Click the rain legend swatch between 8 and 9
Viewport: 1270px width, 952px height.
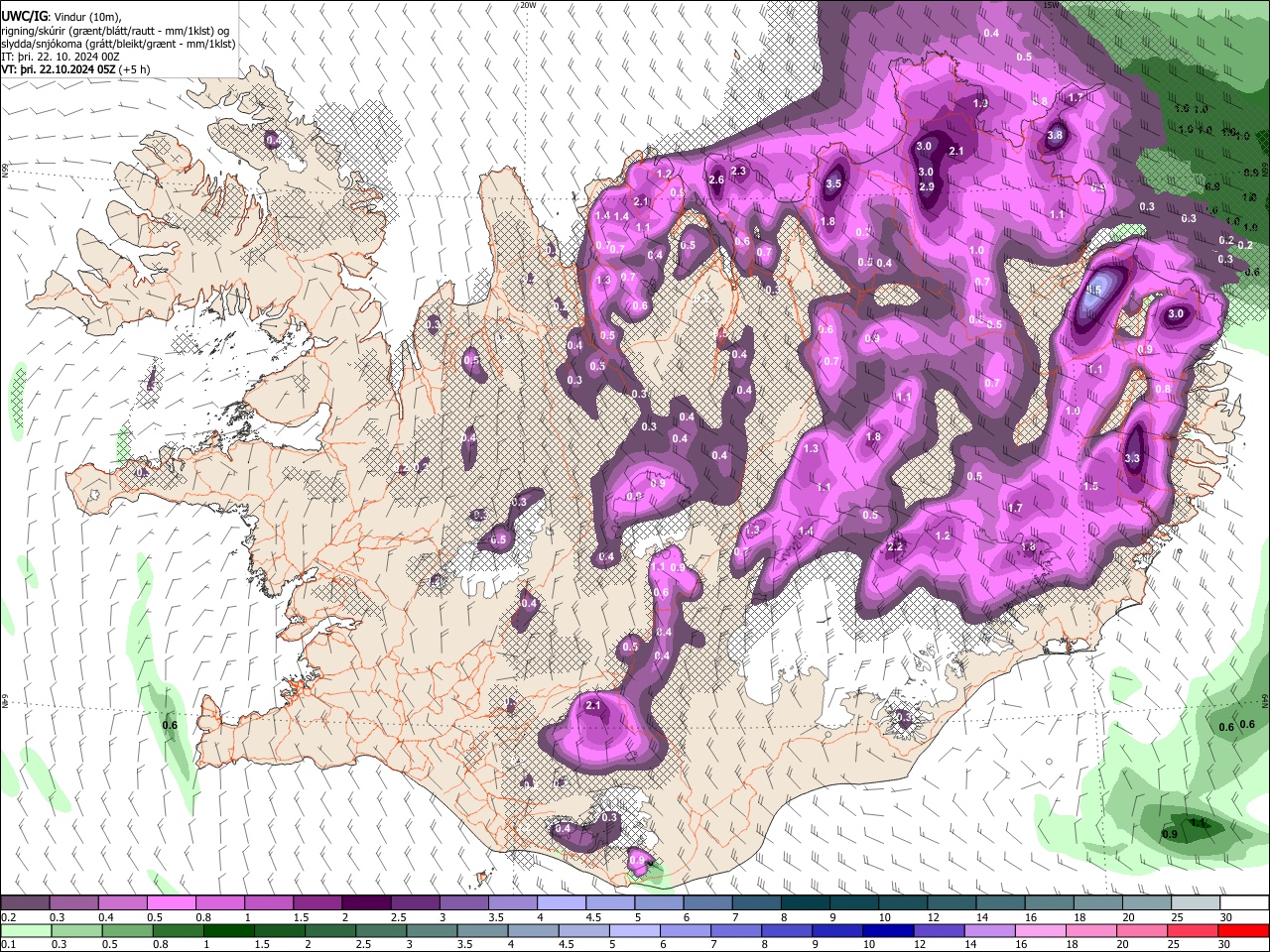(786, 930)
